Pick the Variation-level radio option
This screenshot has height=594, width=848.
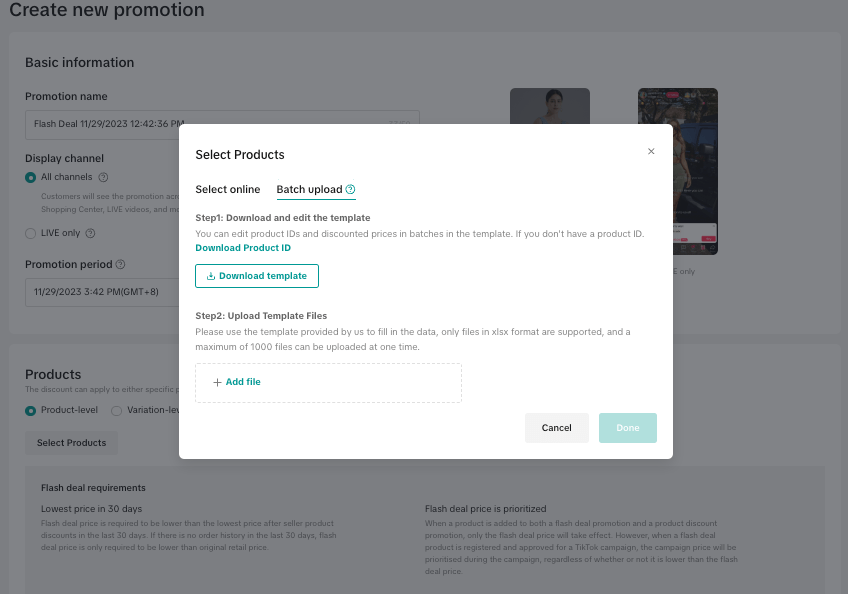pos(117,410)
